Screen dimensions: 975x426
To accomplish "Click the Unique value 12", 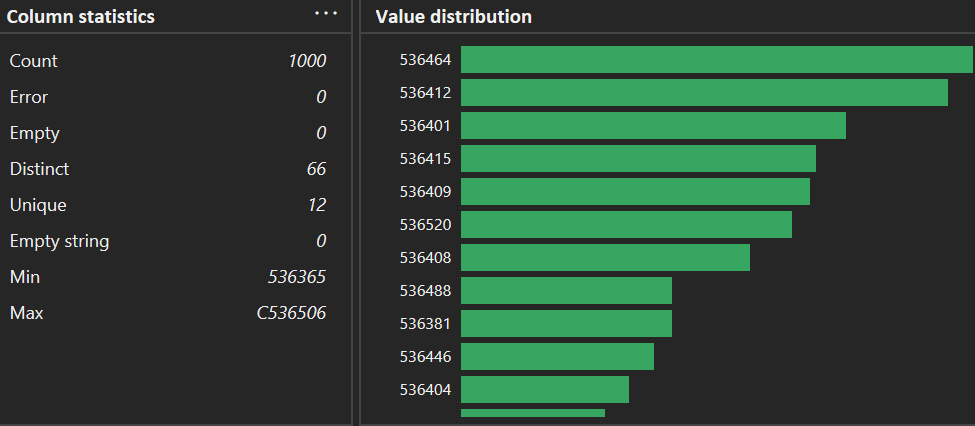I will (316, 205).
